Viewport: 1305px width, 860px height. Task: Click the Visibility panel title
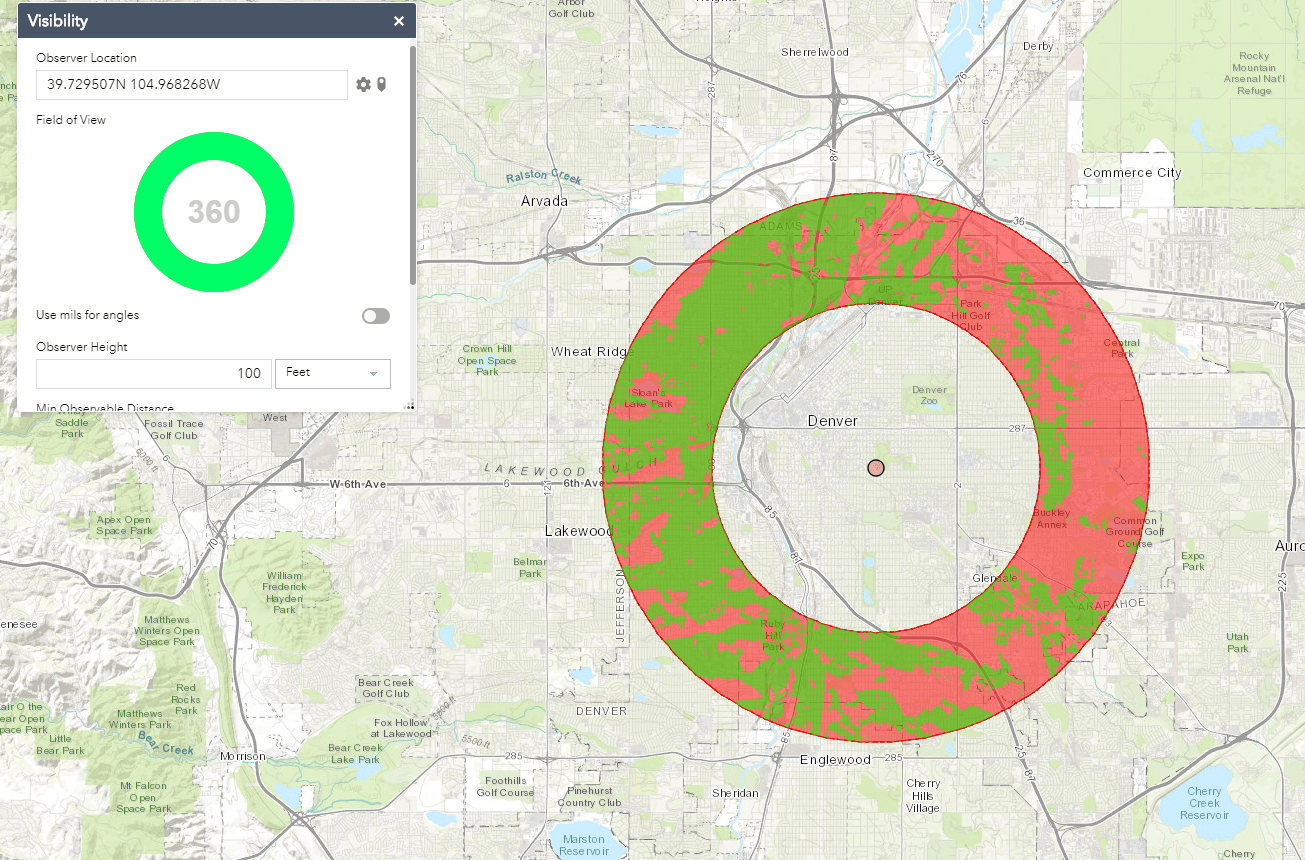tap(58, 20)
